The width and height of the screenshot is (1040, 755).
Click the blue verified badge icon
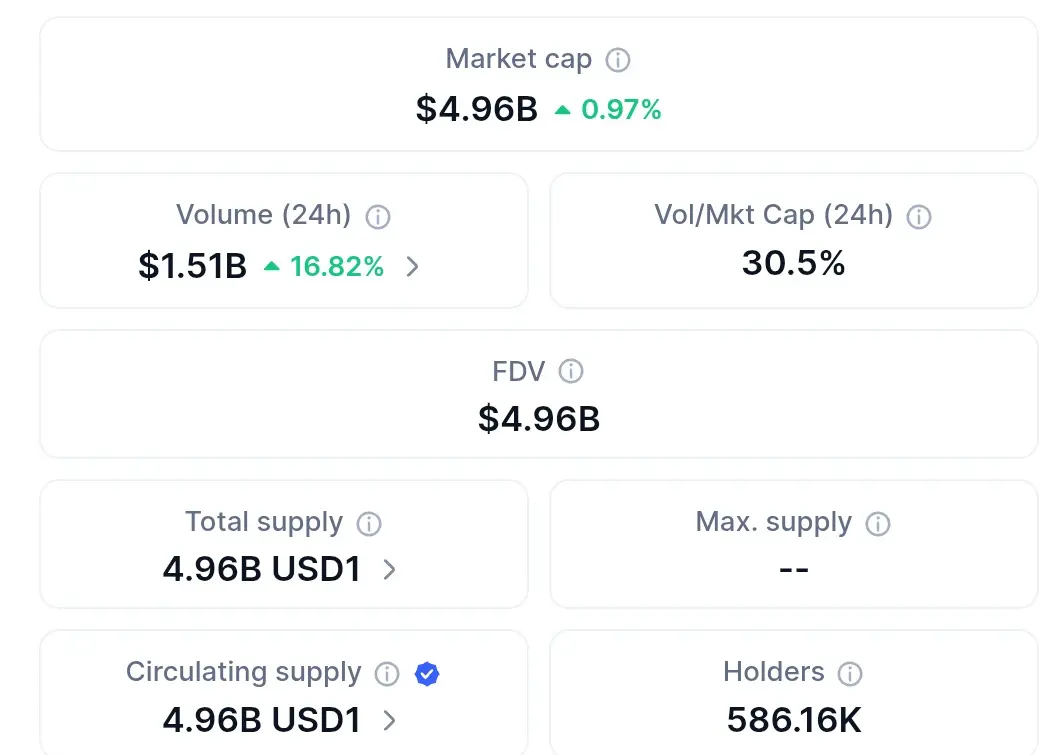click(x=427, y=674)
